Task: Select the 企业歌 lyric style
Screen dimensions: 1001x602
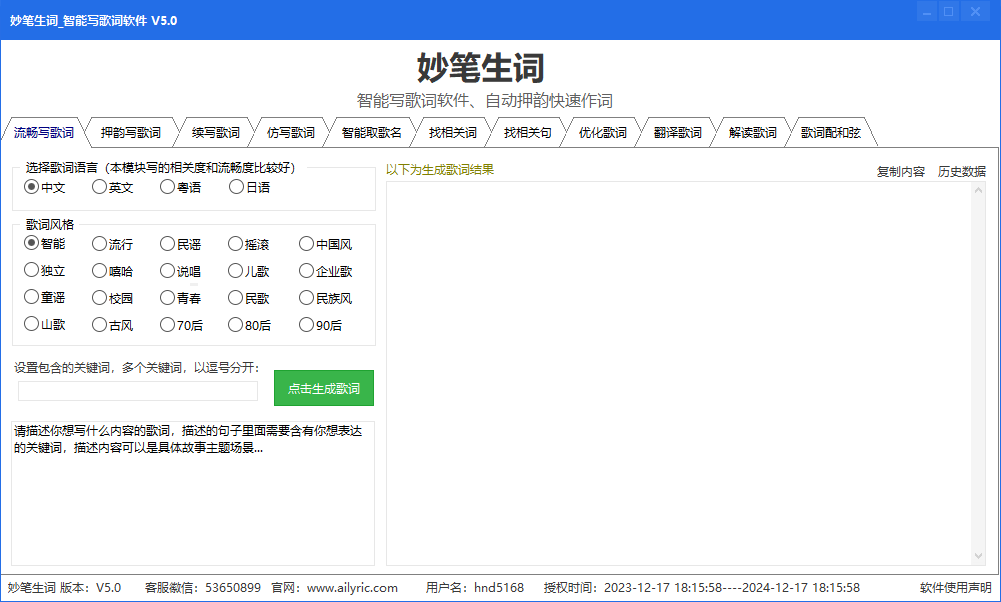Action: [326, 271]
